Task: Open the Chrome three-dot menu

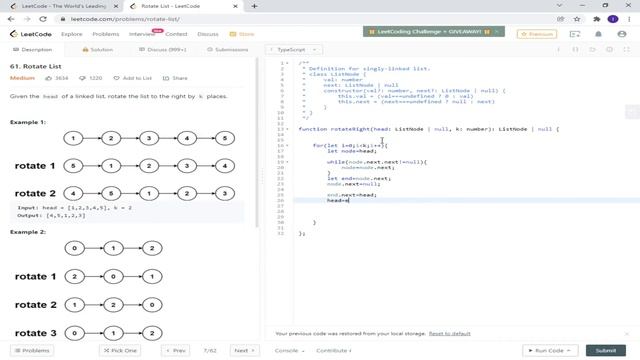Action: 629,19
